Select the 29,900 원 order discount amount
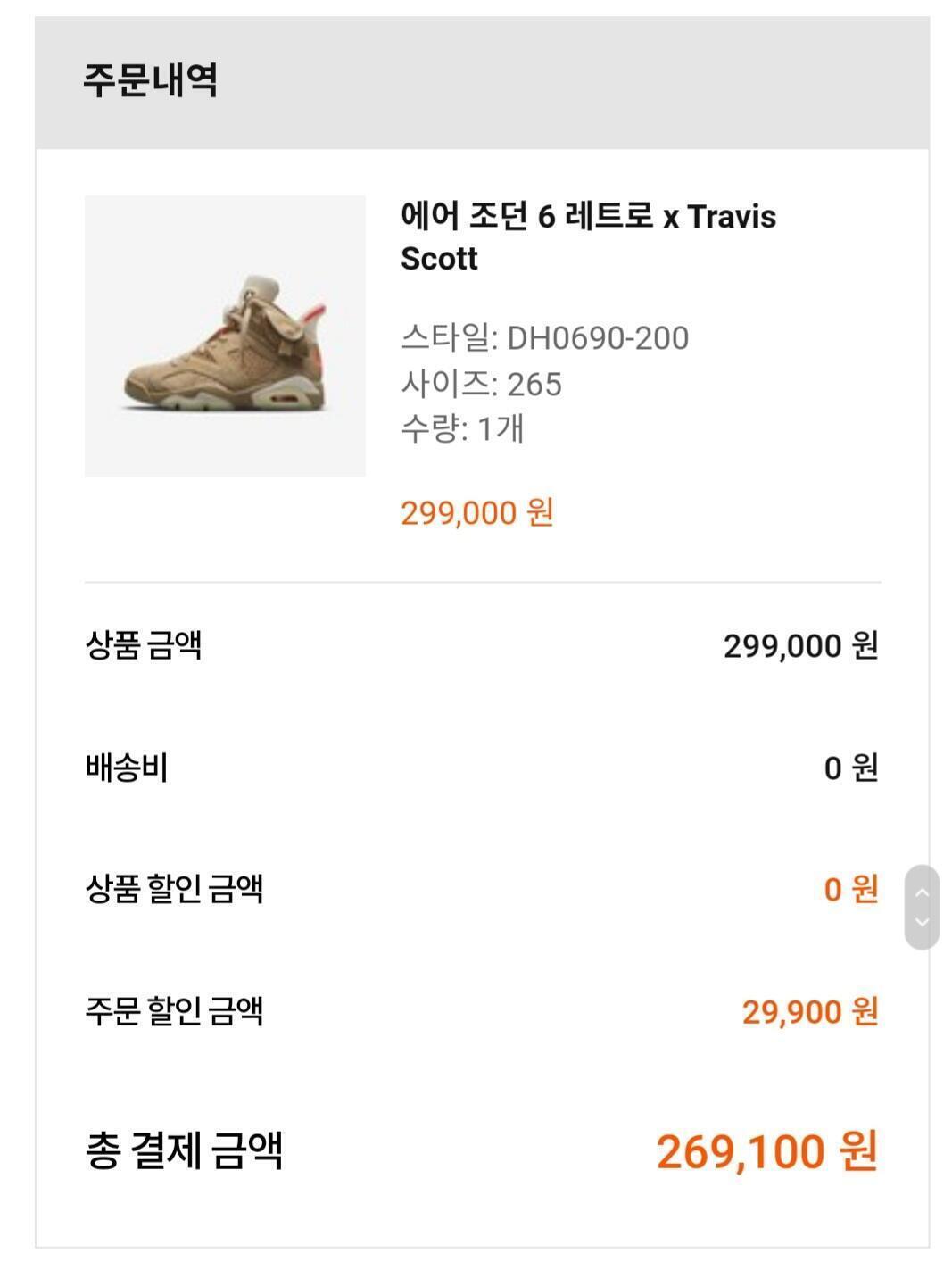Viewport: 952px width, 1270px height. click(x=810, y=1012)
